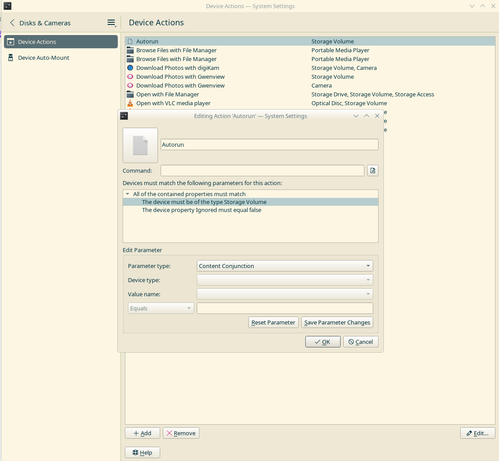Viewport: 499px width, 461px height.
Task: Click the digiKam icon in the list
Action: (x=130, y=68)
